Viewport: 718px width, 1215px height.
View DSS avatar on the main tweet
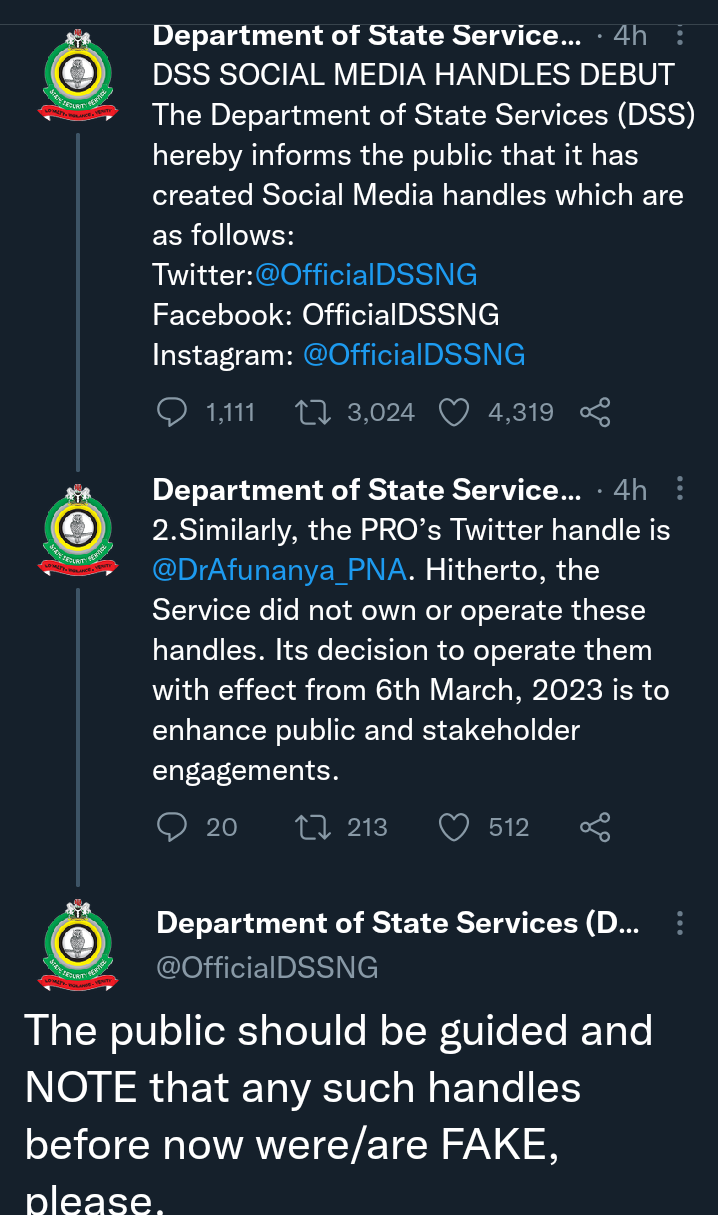[79, 946]
